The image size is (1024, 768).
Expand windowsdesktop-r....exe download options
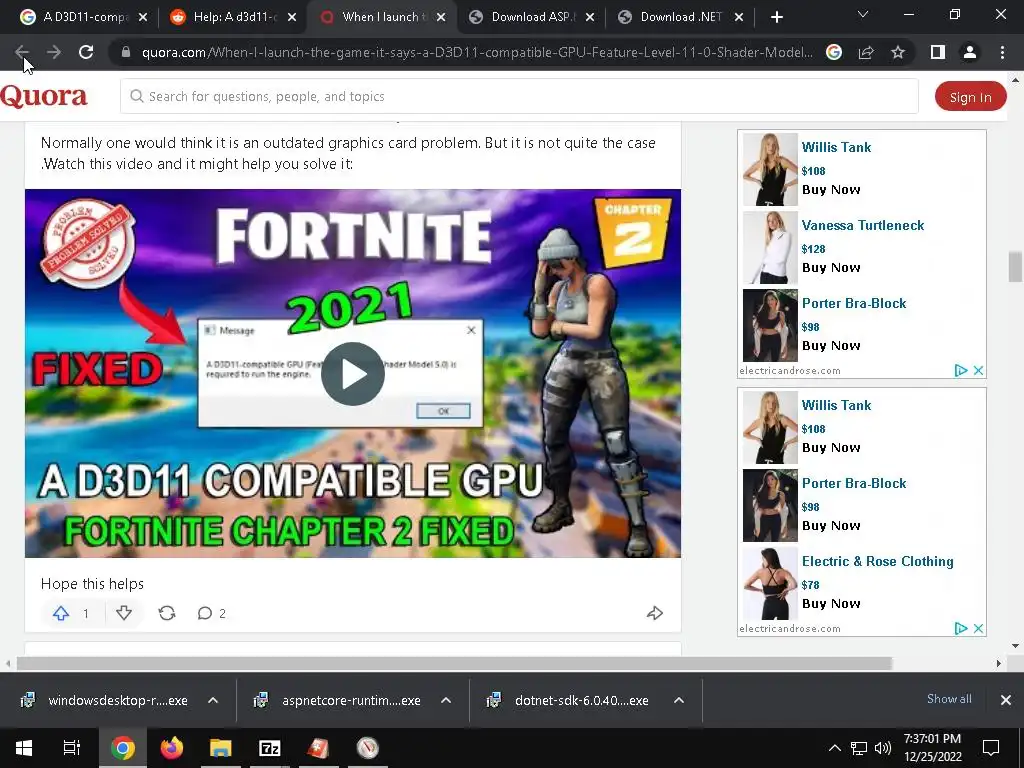(x=213, y=701)
